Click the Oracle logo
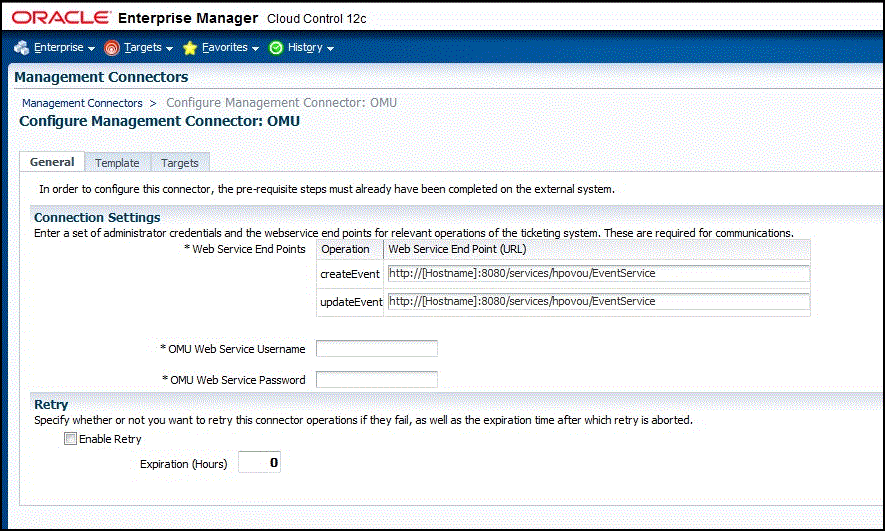 (x=61, y=18)
